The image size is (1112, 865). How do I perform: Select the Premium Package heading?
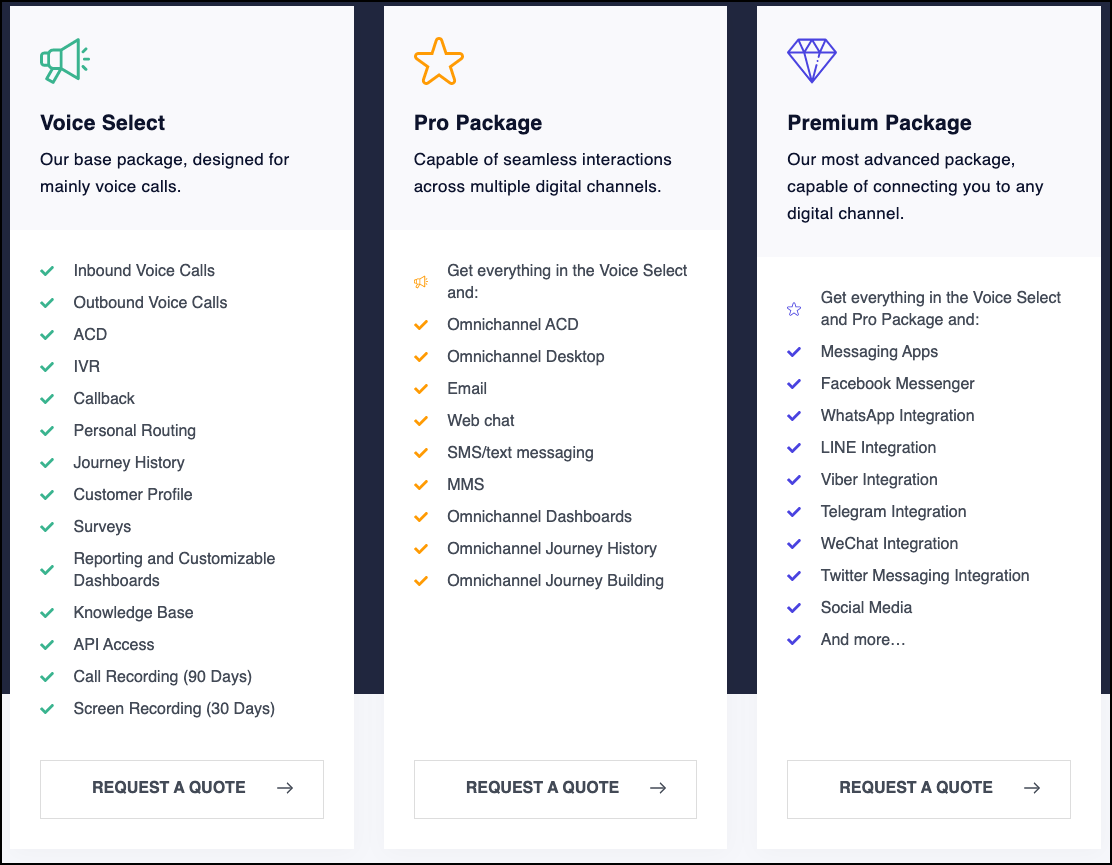coord(879,123)
